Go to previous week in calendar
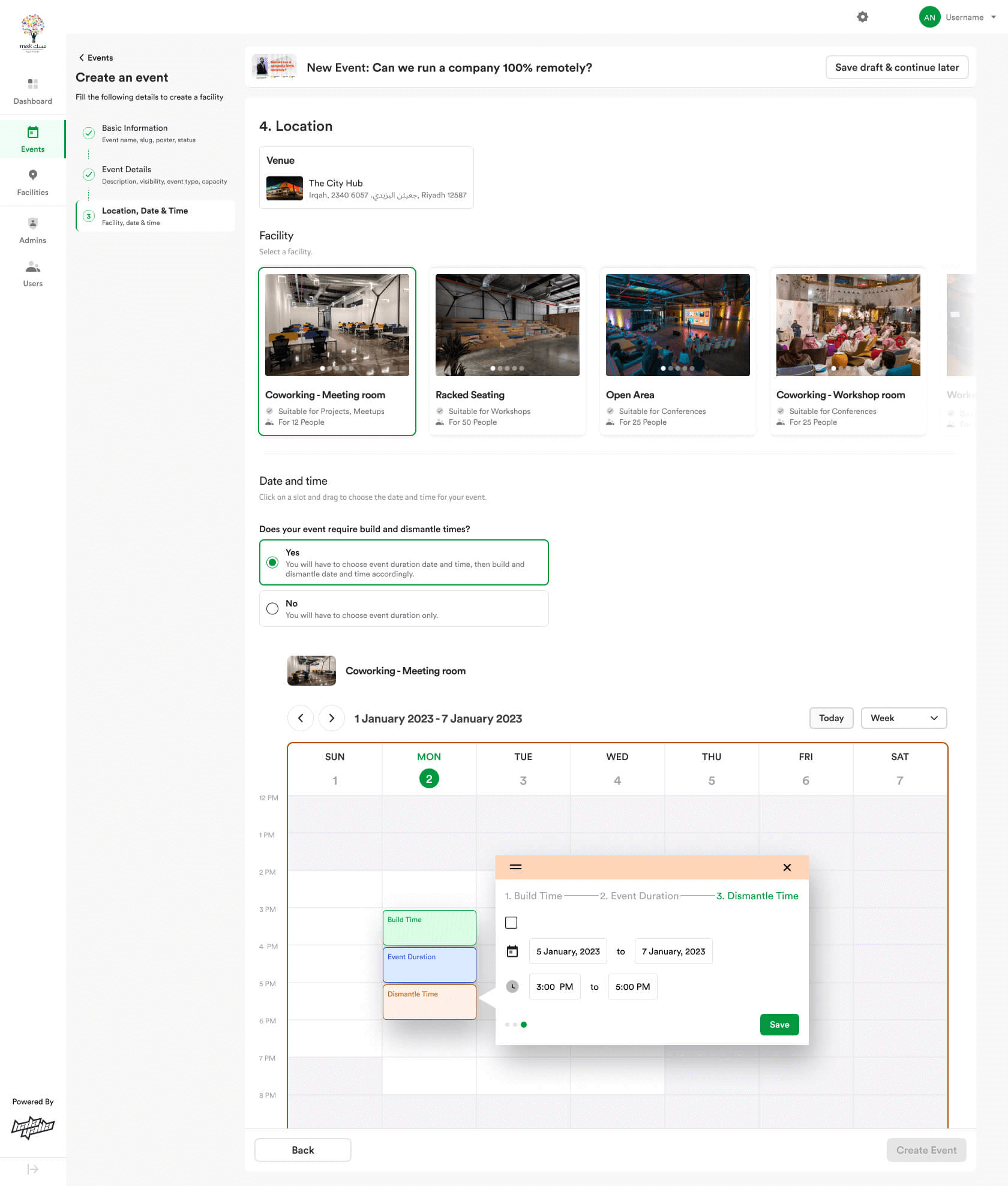 point(301,718)
